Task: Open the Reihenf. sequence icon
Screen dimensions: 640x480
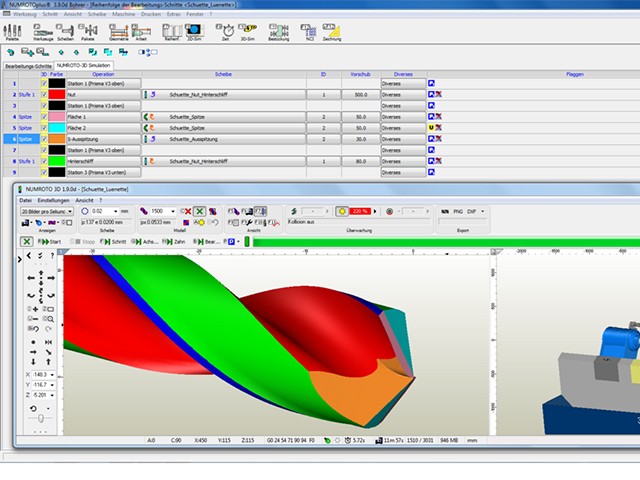Action: 172,32
